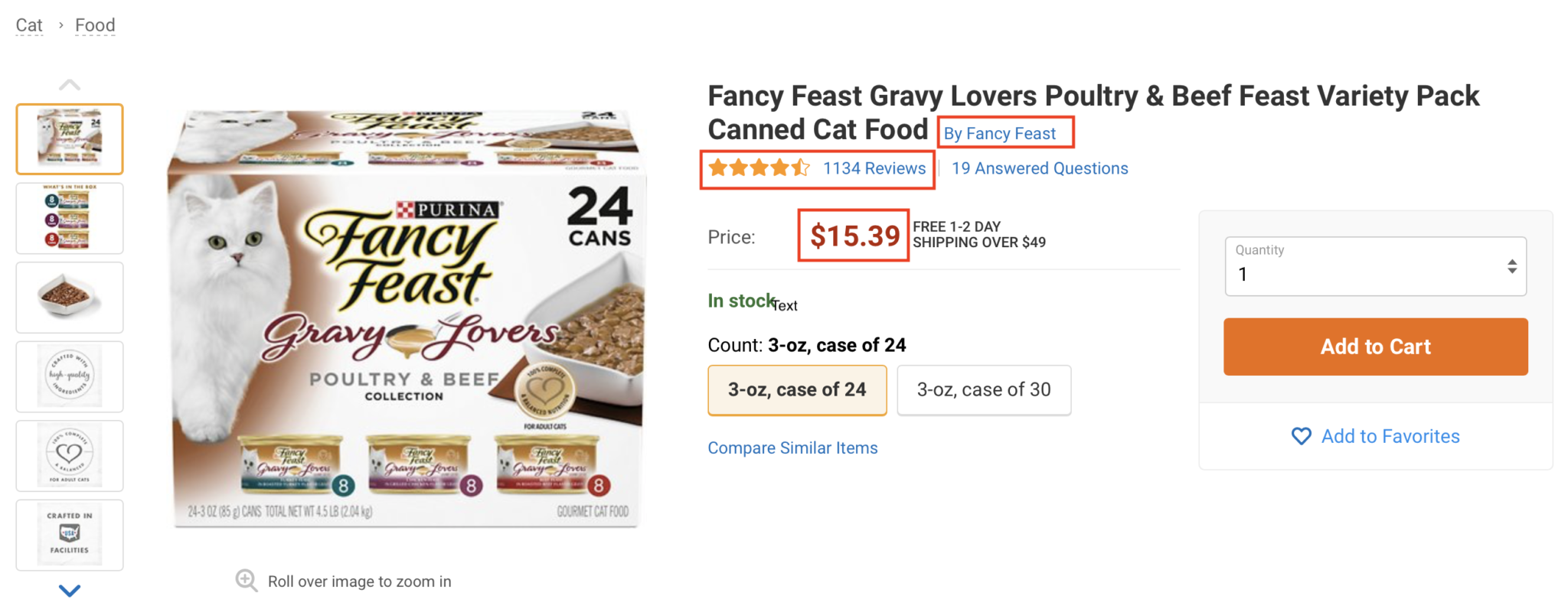Image resolution: width=1568 pixels, height=612 pixels.
Task: Click the quantity stepper arrows
Action: (1512, 267)
